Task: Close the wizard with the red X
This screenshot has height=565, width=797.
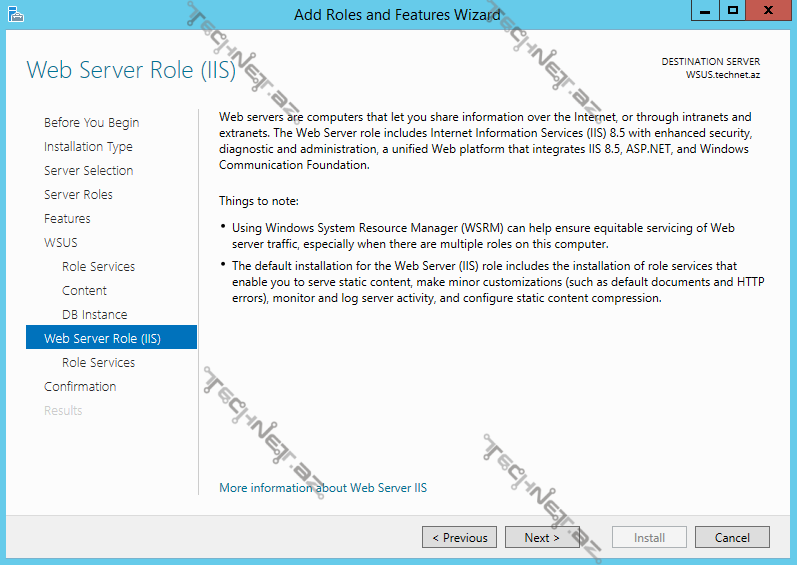Action: pos(769,12)
